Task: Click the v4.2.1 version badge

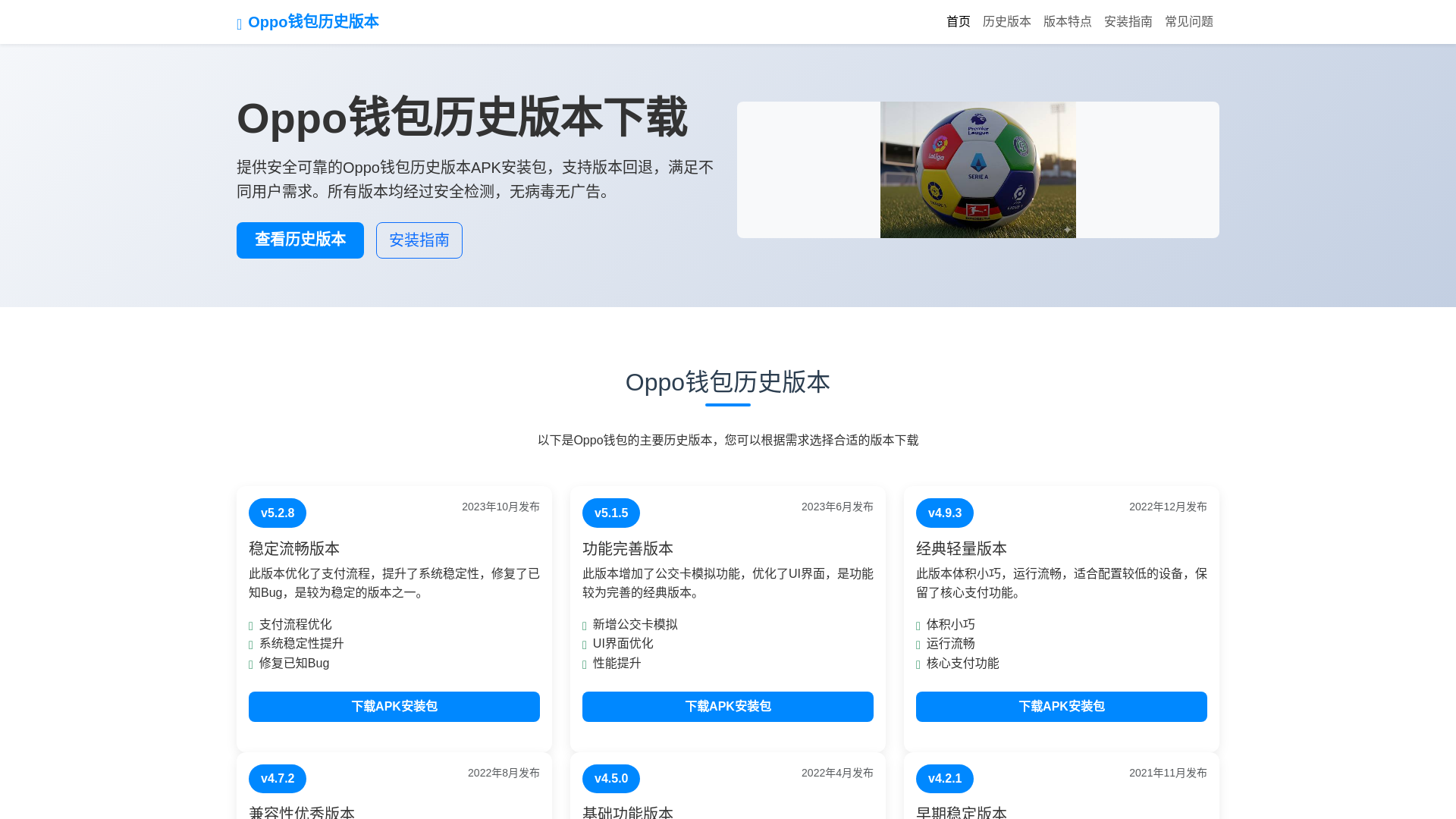Action: tap(944, 779)
